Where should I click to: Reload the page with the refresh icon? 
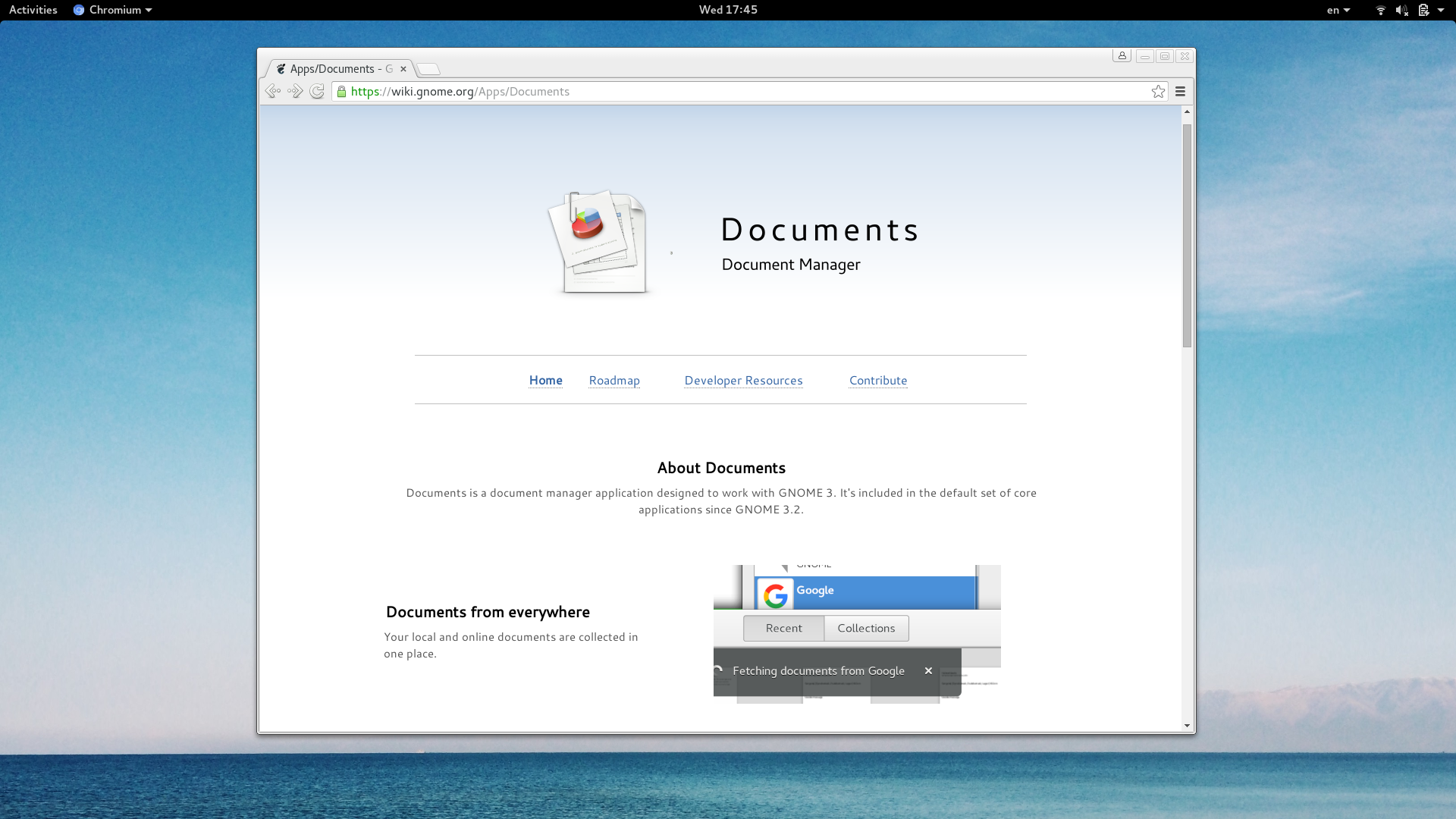point(317,92)
